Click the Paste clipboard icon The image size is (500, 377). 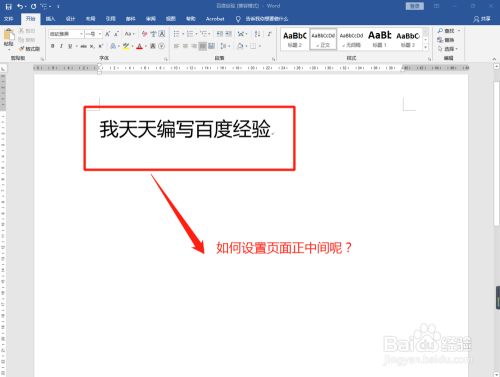[x=9, y=35]
